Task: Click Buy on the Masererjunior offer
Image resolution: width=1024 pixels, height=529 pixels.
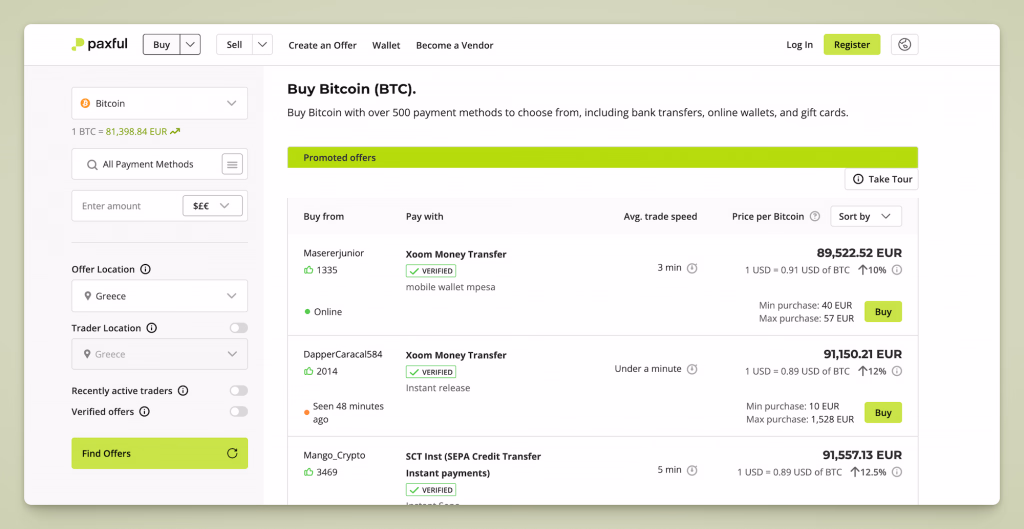Action: coord(883,312)
